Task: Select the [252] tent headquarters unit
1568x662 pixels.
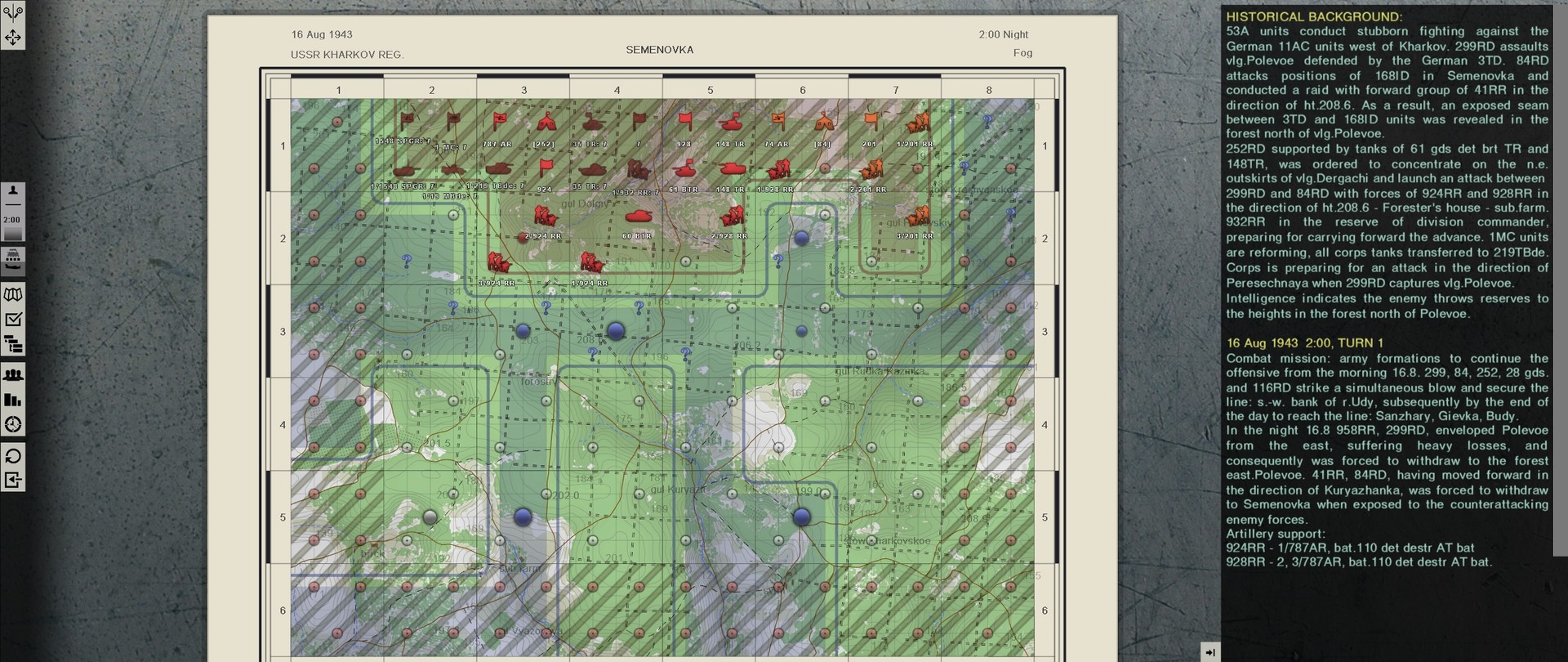Action: [x=545, y=123]
